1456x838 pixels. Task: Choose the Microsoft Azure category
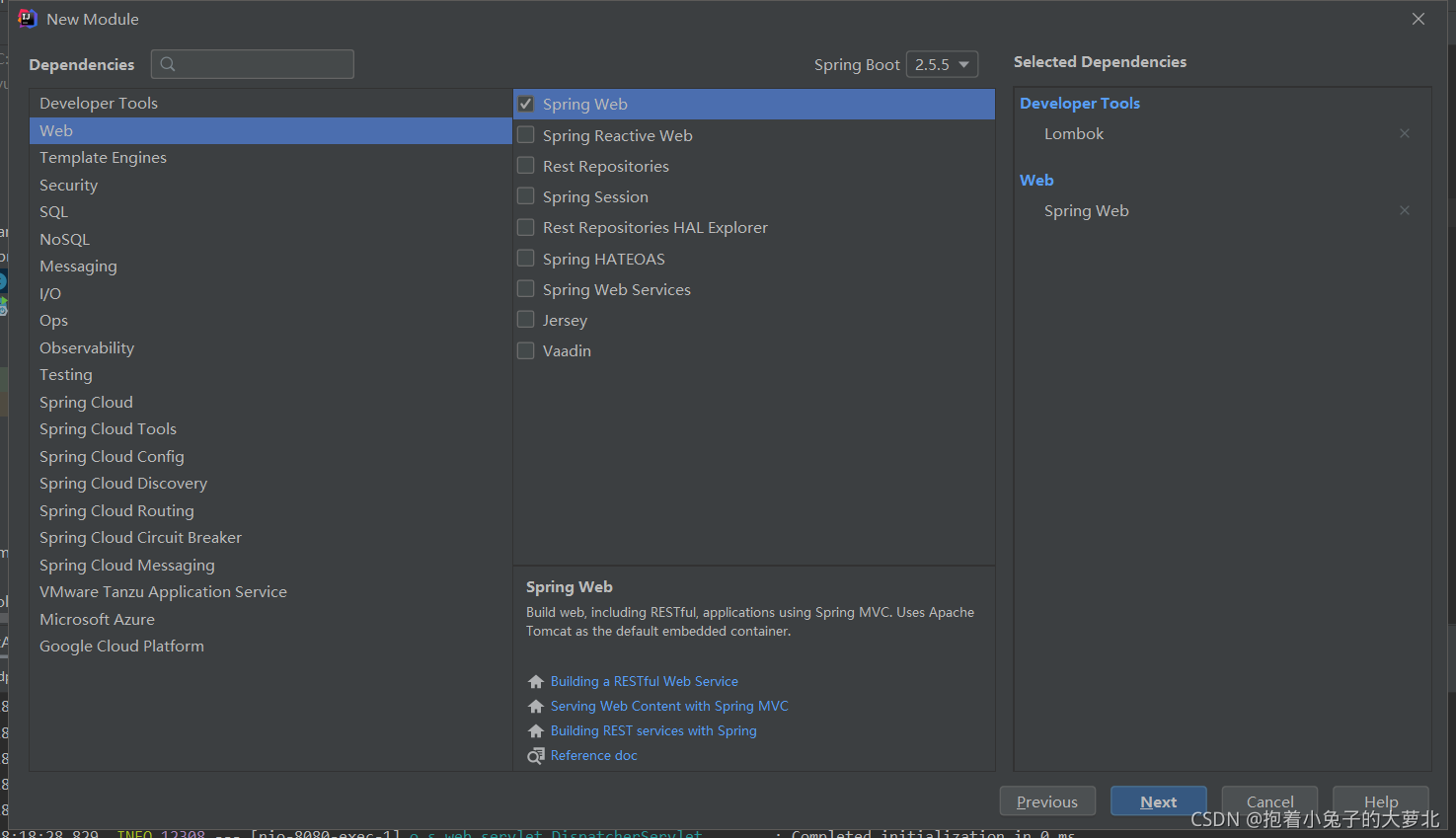point(270,619)
